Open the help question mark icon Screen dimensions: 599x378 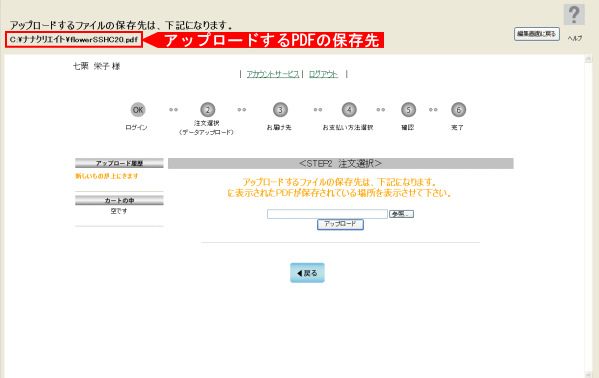pyautogui.click(x=574, y=15)
